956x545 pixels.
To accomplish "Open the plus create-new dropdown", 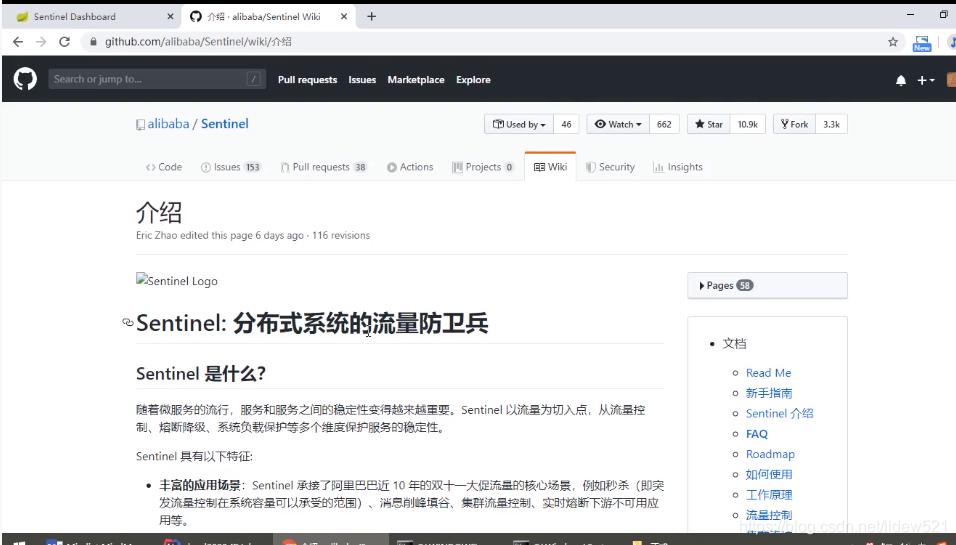I will pyautogui.click(x=926, y=80).
